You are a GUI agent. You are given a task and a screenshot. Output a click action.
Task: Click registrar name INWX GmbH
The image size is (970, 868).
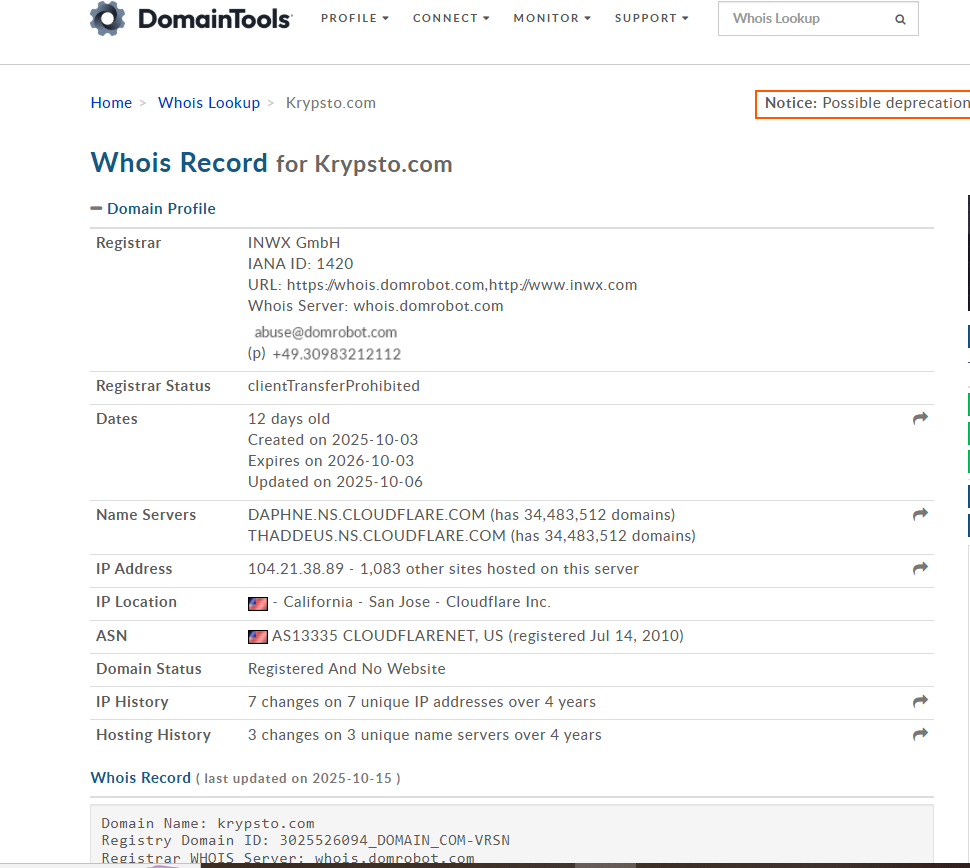tap(294, 243)
